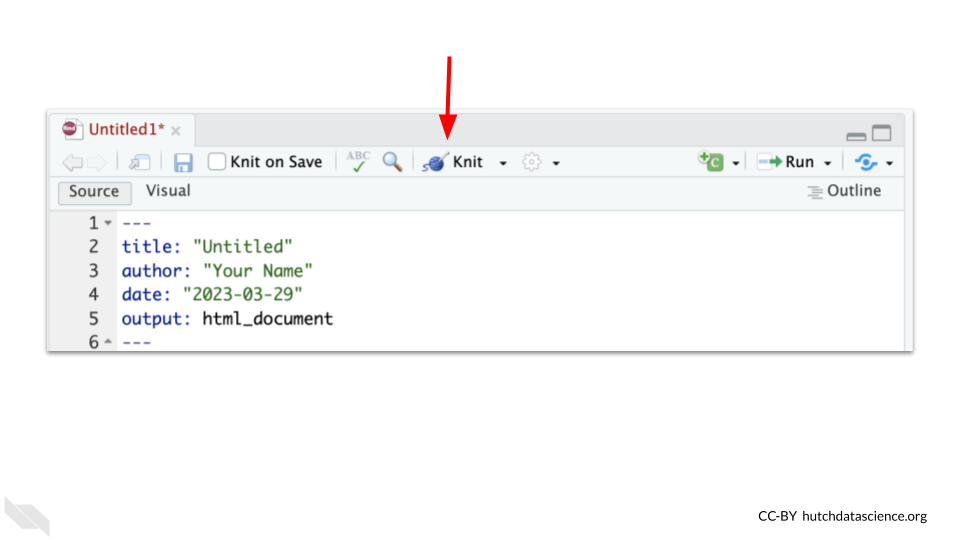Go back with the left arrow icon

click(x=72, y=162)
